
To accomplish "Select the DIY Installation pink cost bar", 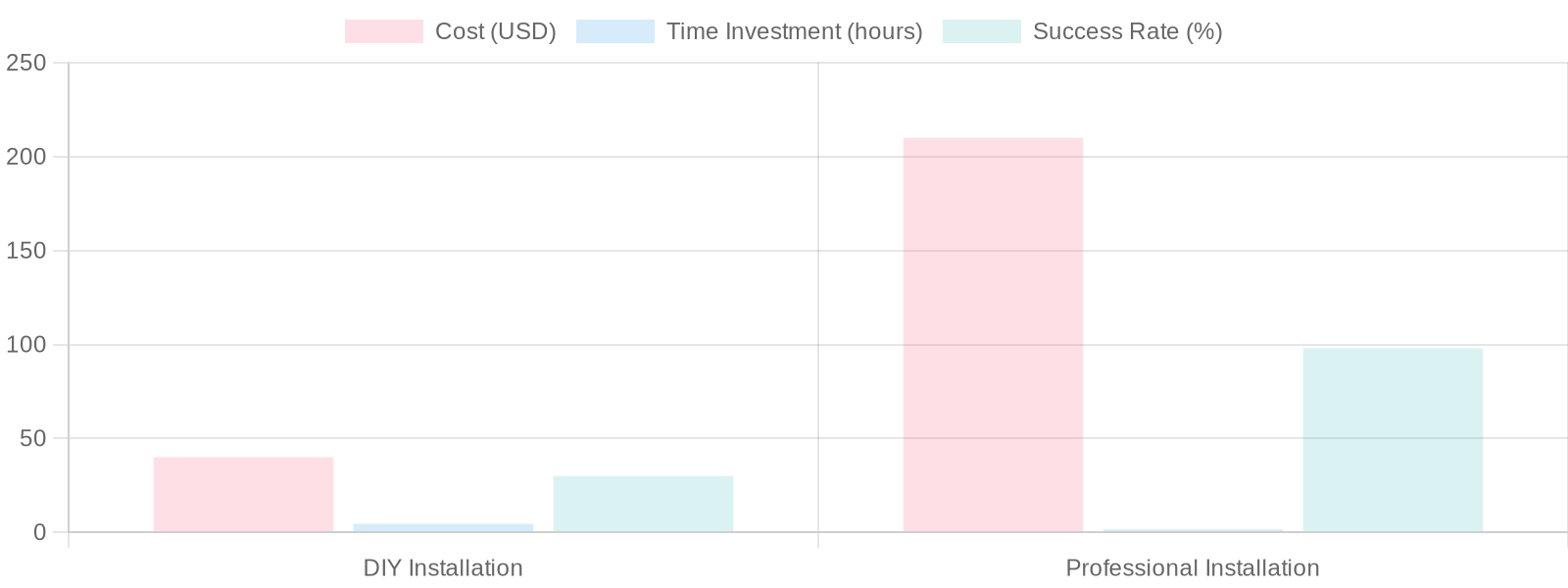I will pyautogui.click(x=243, y=495).
